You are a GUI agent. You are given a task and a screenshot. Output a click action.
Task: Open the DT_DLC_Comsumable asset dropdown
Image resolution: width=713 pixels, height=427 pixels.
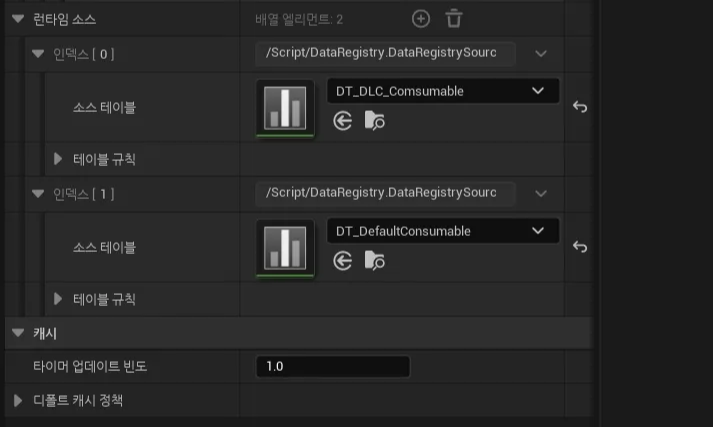point(540,91)
